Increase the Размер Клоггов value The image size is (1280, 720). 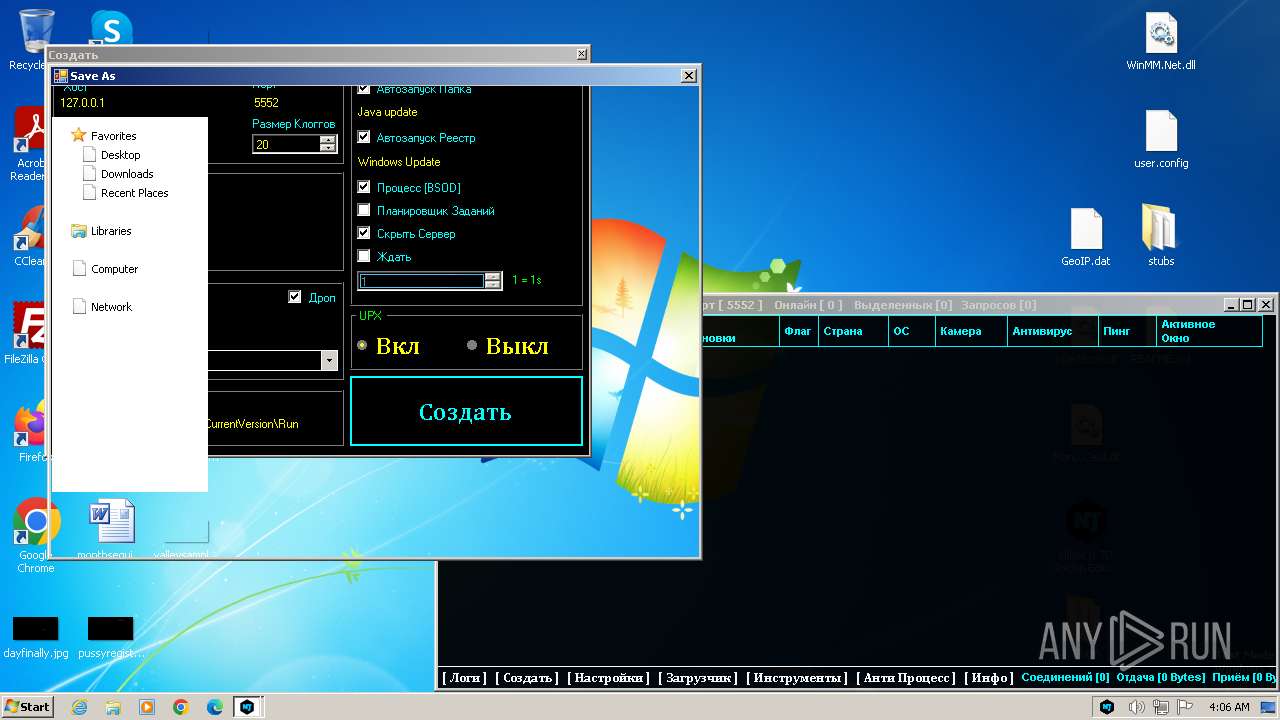pyautogui.click(x=328, y=140)
